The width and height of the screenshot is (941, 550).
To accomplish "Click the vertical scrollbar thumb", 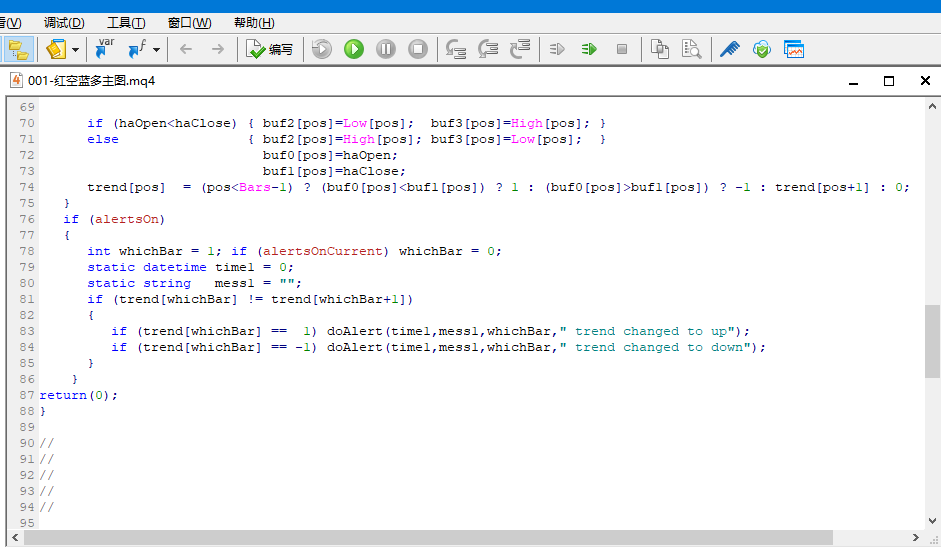I will point(932,340).
